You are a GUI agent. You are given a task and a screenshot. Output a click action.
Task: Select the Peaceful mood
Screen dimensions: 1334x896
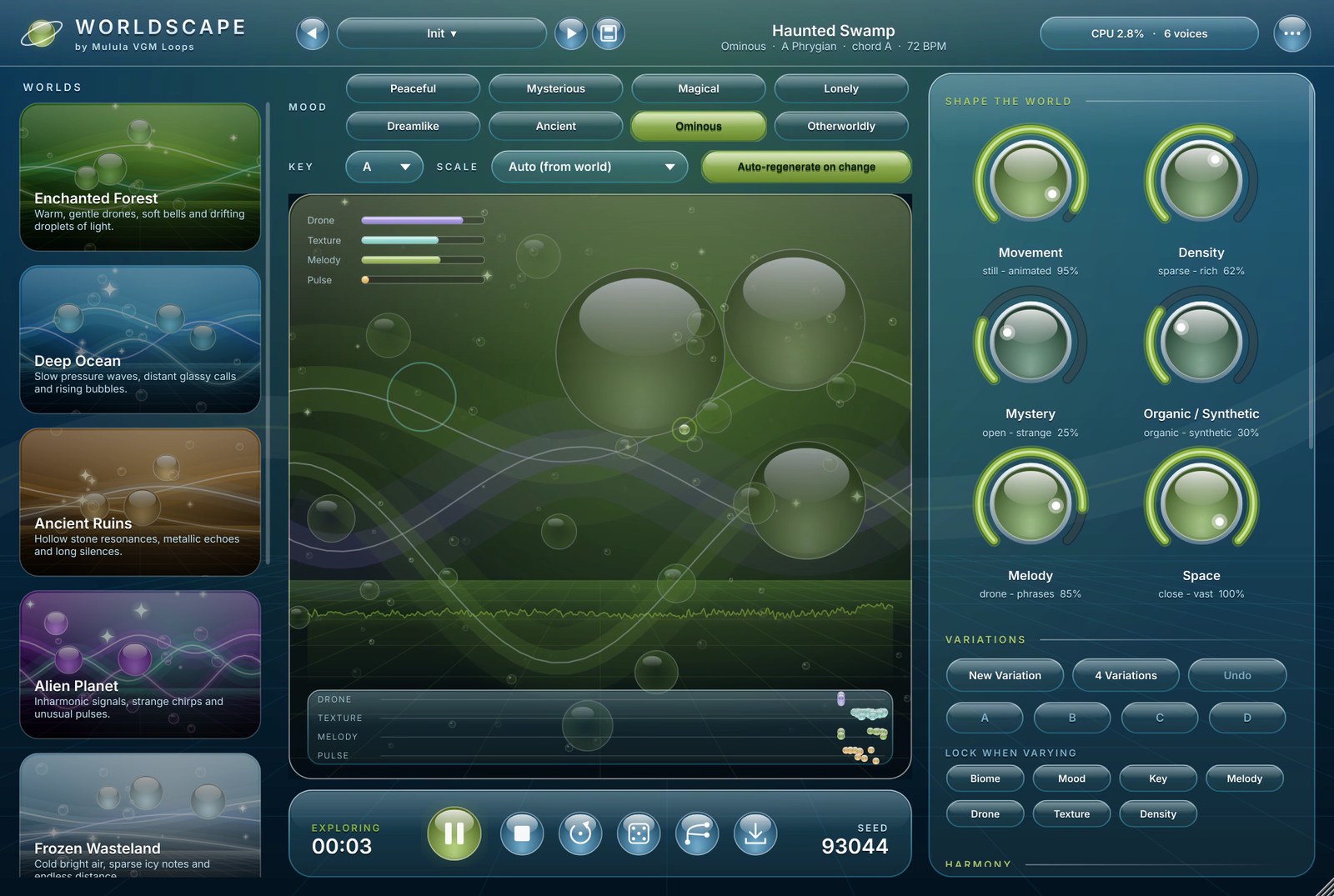[413, 88]
